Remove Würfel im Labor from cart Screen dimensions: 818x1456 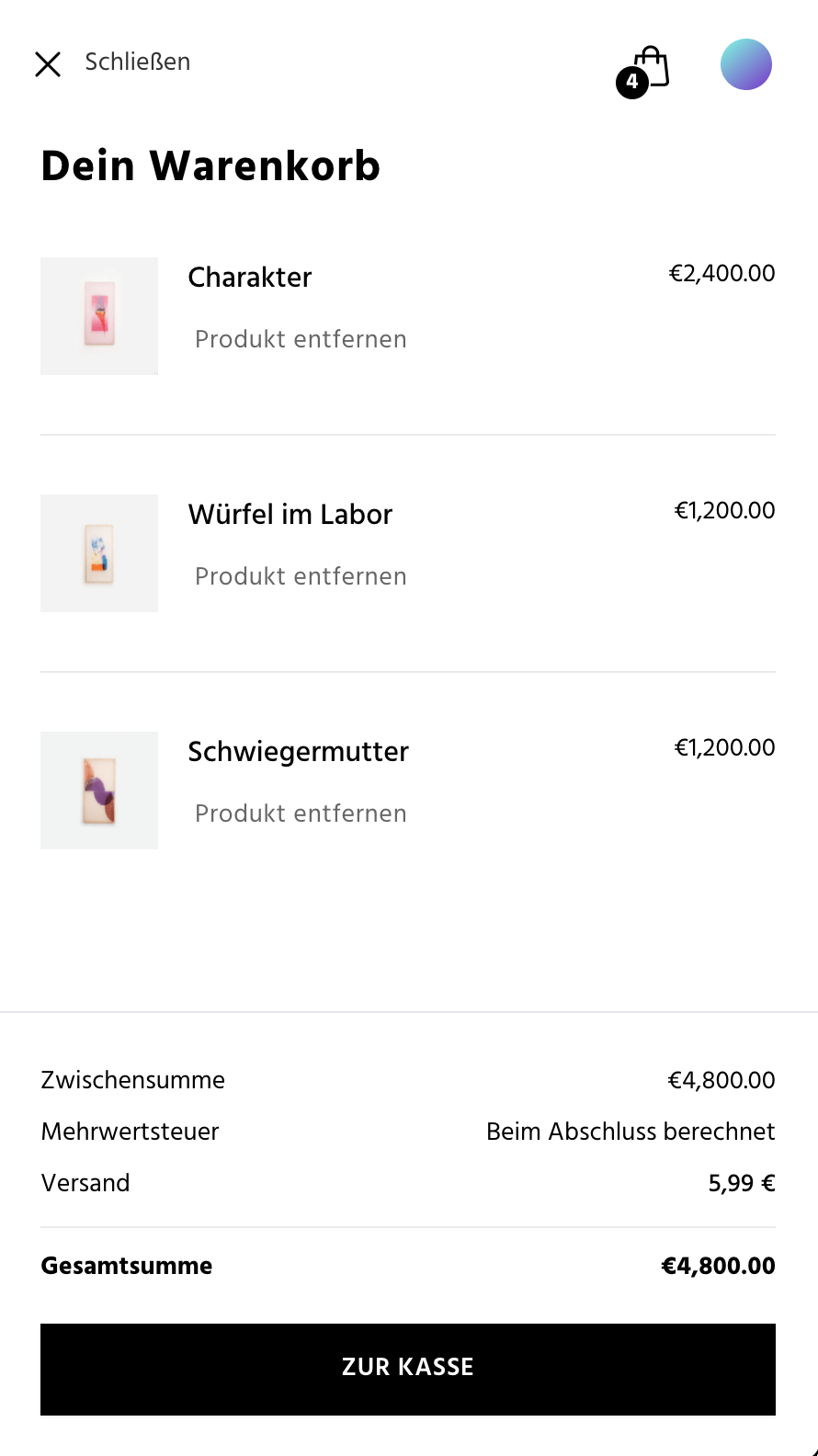(x=301, y=576)
